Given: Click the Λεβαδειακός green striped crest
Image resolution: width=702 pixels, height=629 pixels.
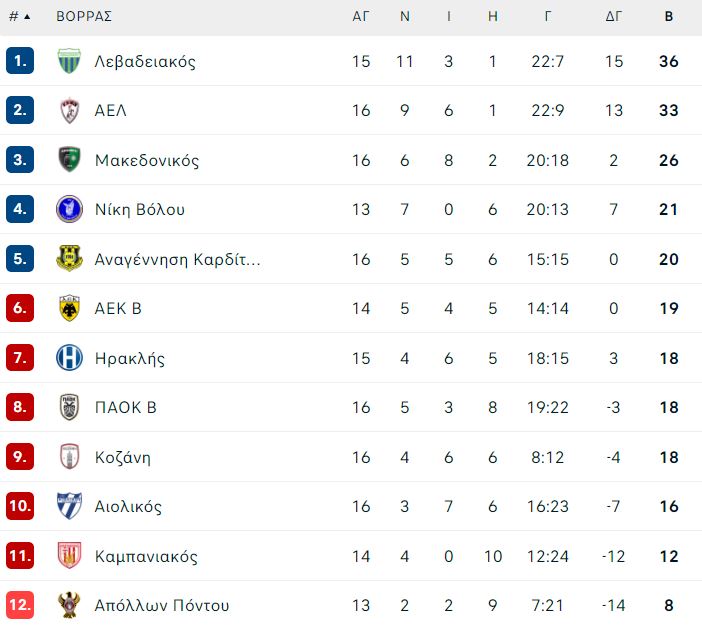Looking at the screenshot, I should (x=69, y=61).
